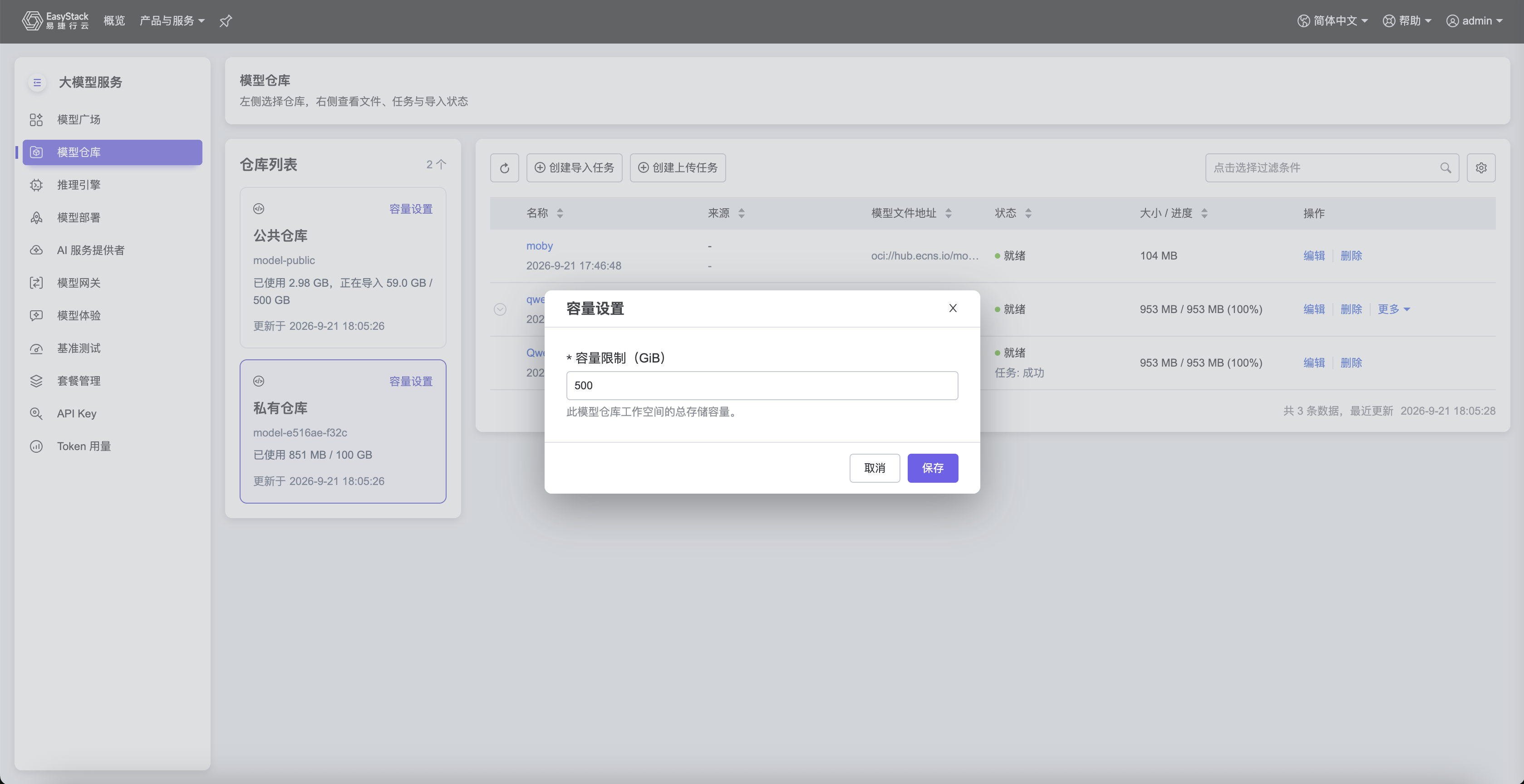Open 帮助 dropdown menu
The image size is (1524, 784).
click(x=1407, y=21)
